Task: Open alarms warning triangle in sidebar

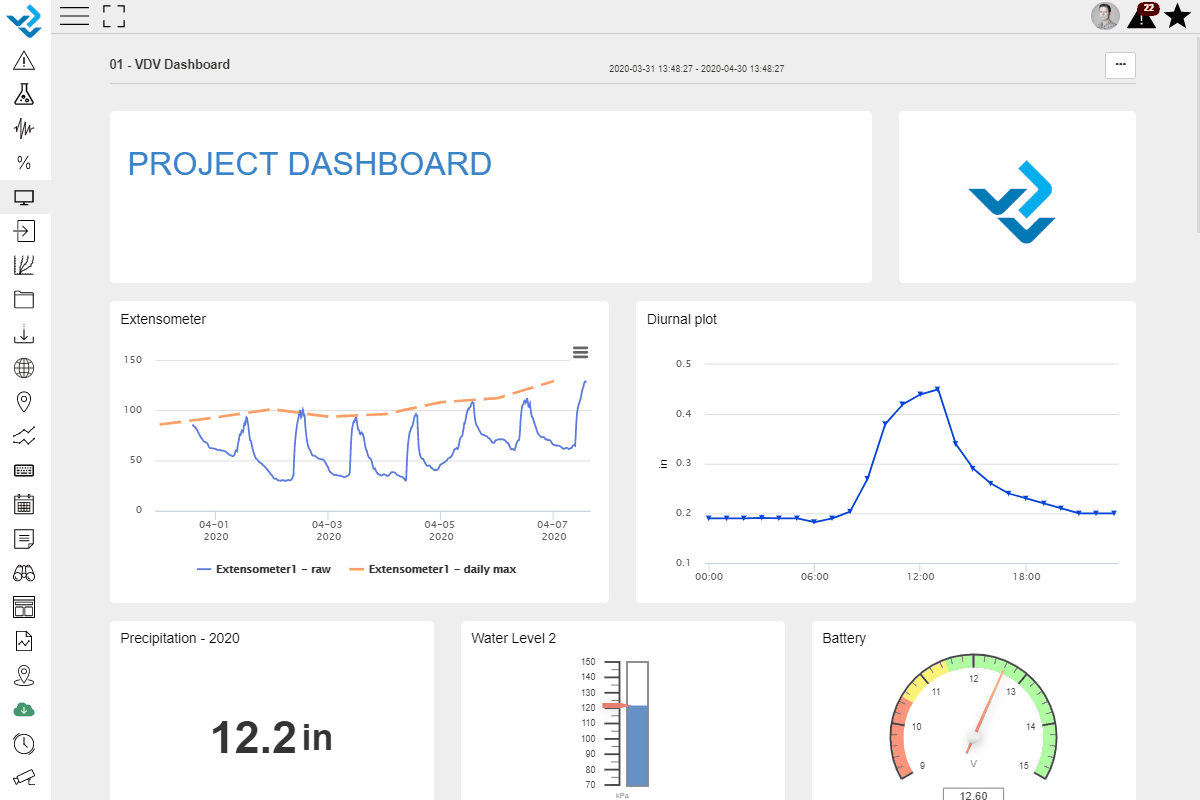Action: (x=24, y=60)
